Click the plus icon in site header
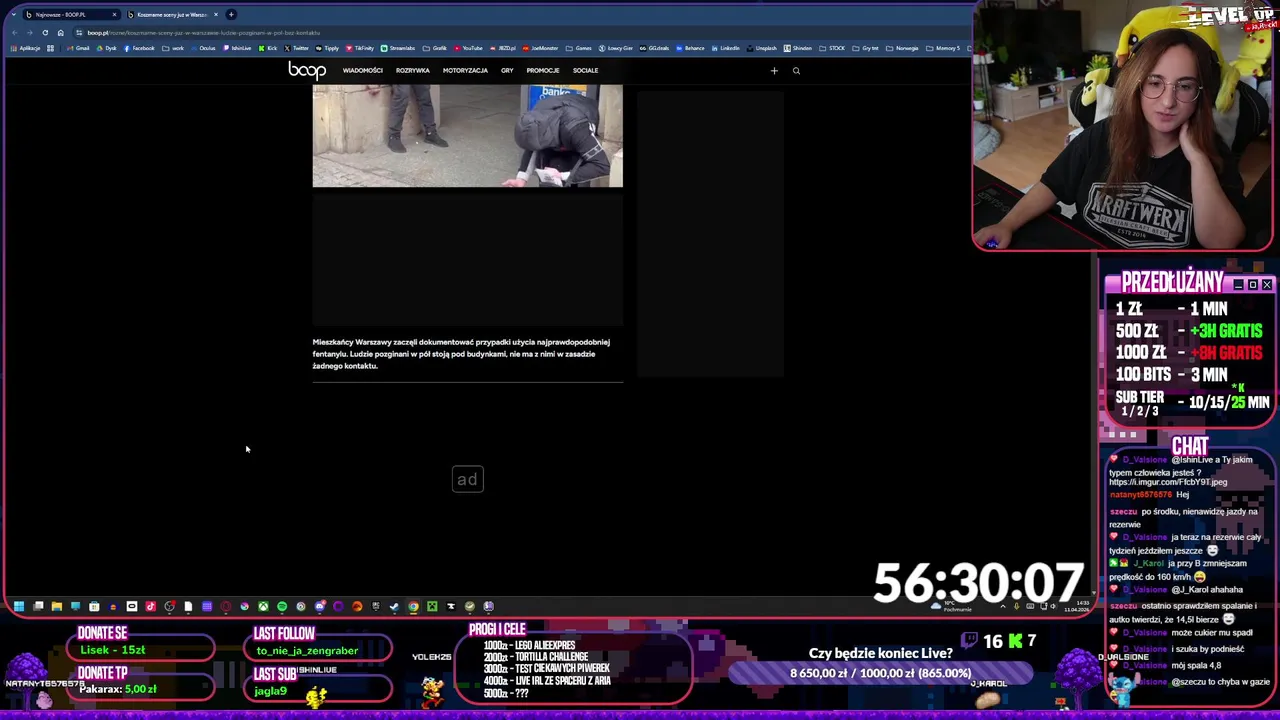 (x=774, y=70)
